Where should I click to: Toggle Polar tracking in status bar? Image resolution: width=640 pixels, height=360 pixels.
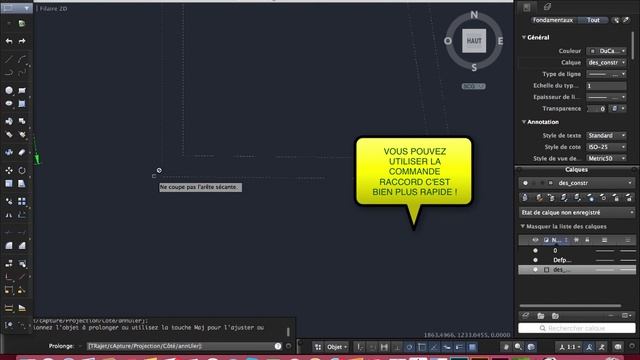point(409,347)
